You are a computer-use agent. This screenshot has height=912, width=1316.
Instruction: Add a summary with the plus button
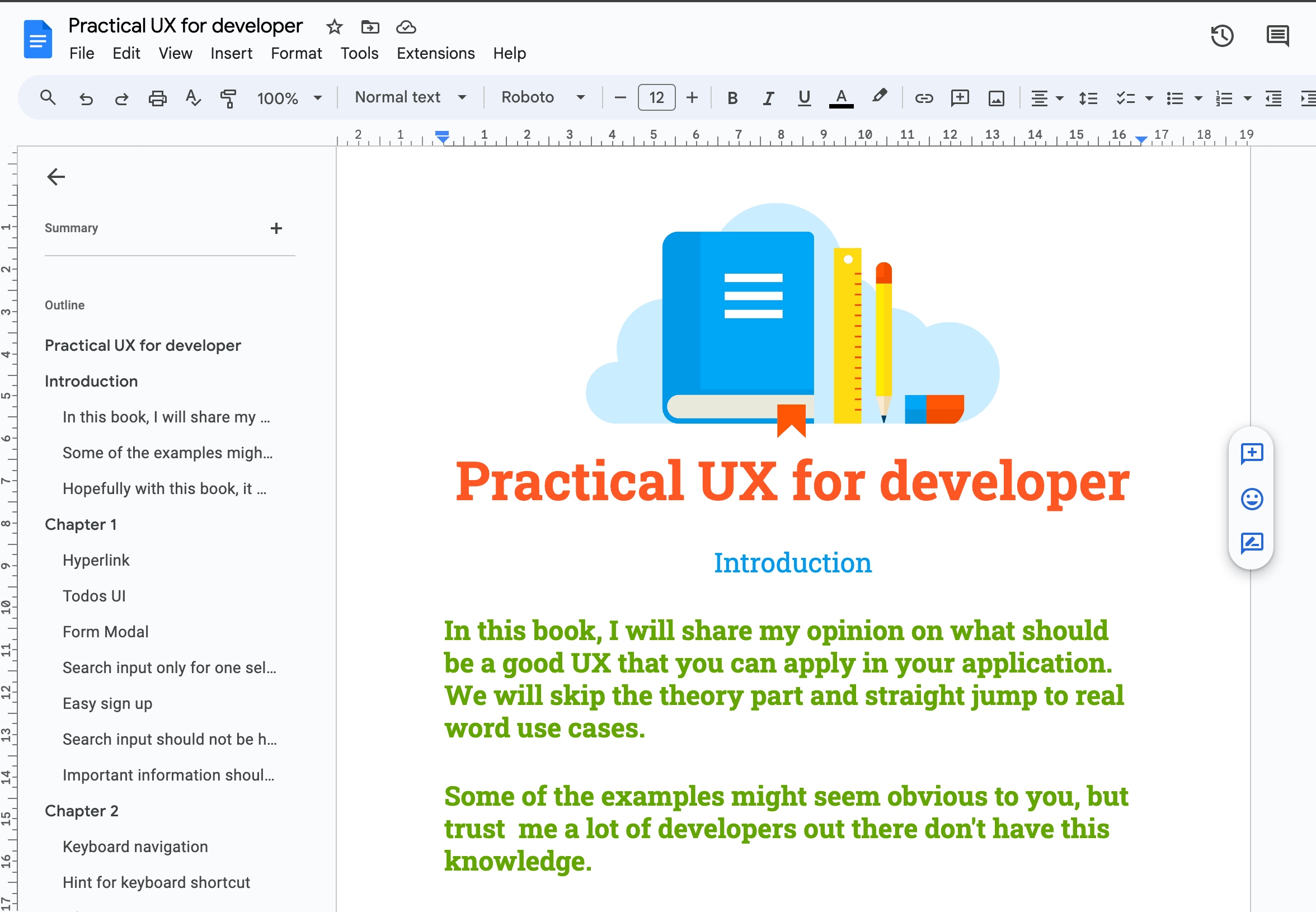[276, 228]
